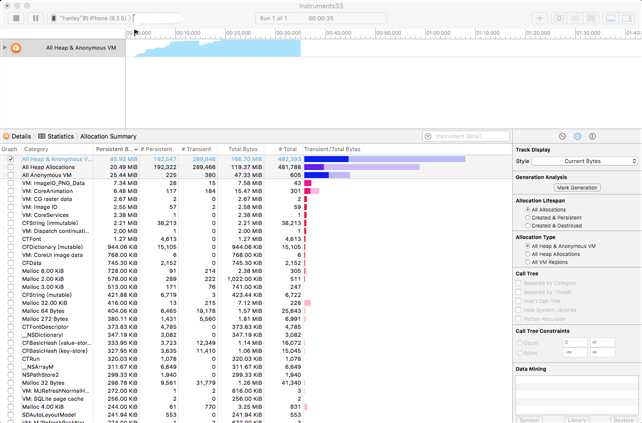Select the Malloc 272 Bytes row
The width and height of the screenshot is (642, 423).
pos(256,319)
